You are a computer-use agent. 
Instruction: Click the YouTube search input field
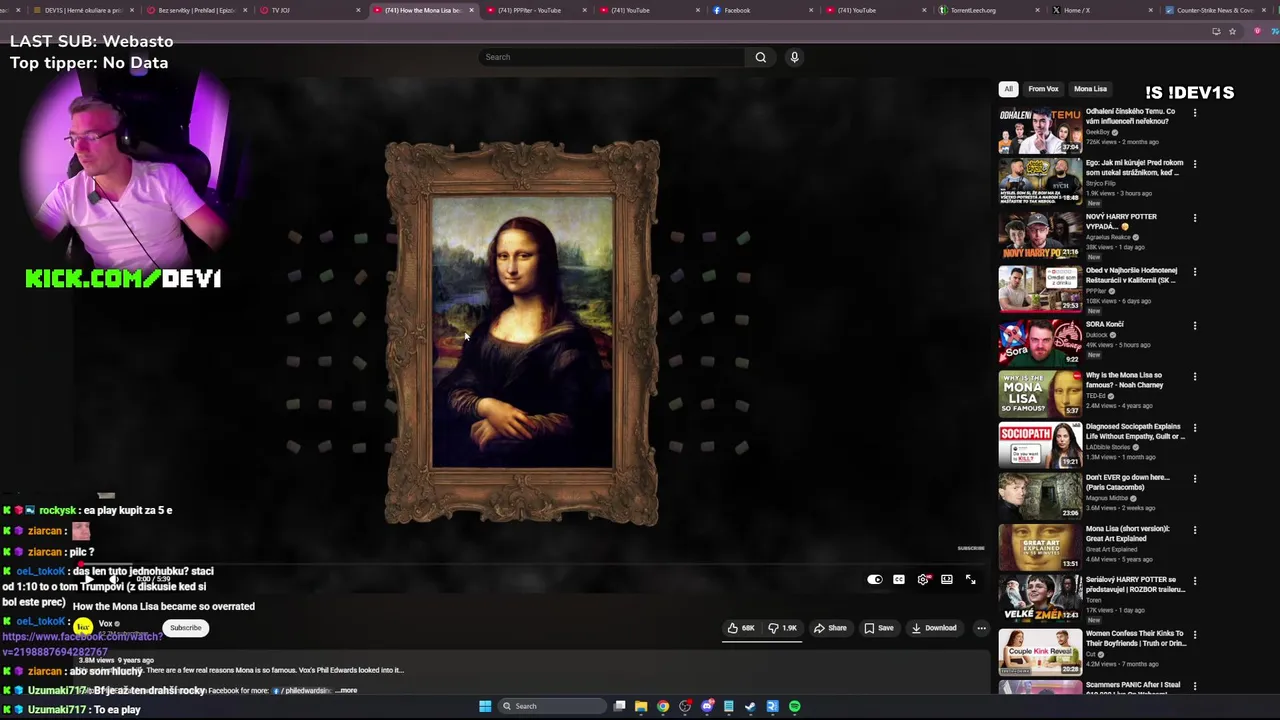click(x=612, y=57)
